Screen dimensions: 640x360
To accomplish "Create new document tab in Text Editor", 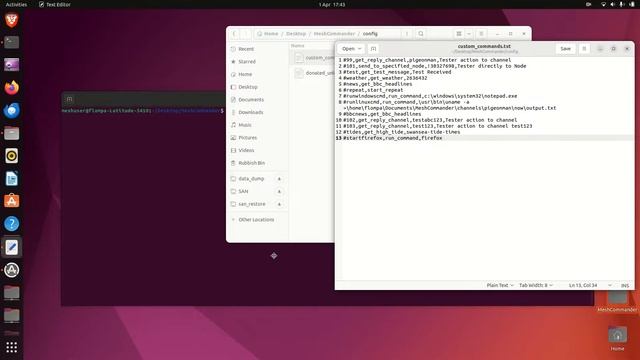I will click(373, 49).
